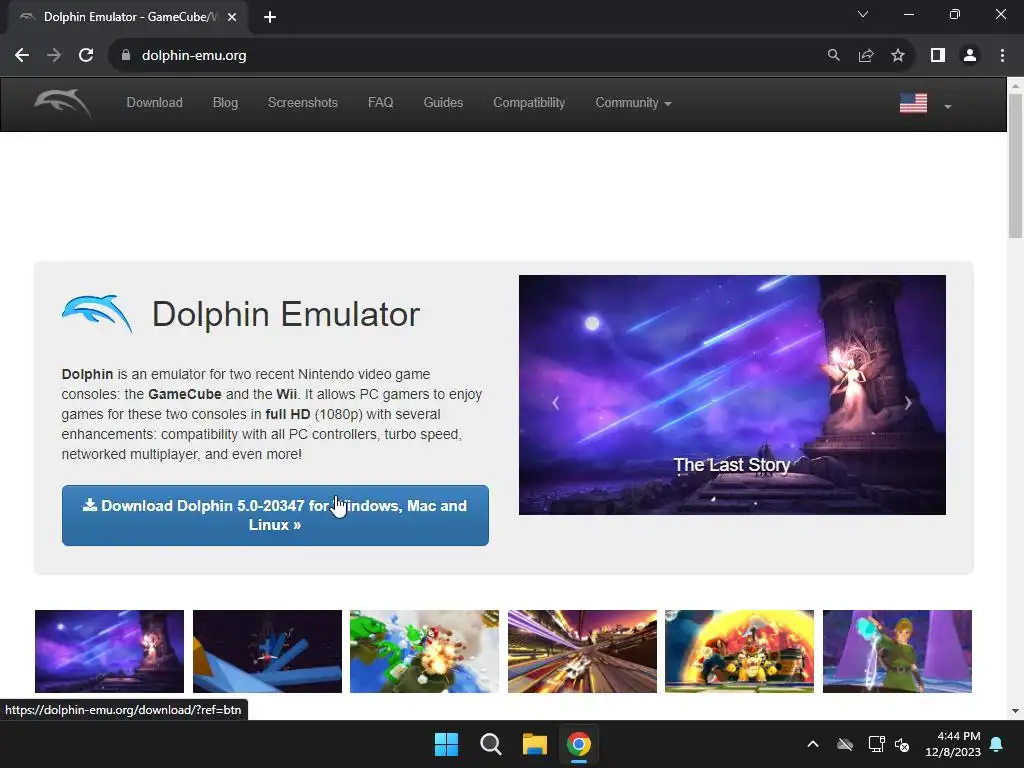Open the Download nav item

coord(155,103)
